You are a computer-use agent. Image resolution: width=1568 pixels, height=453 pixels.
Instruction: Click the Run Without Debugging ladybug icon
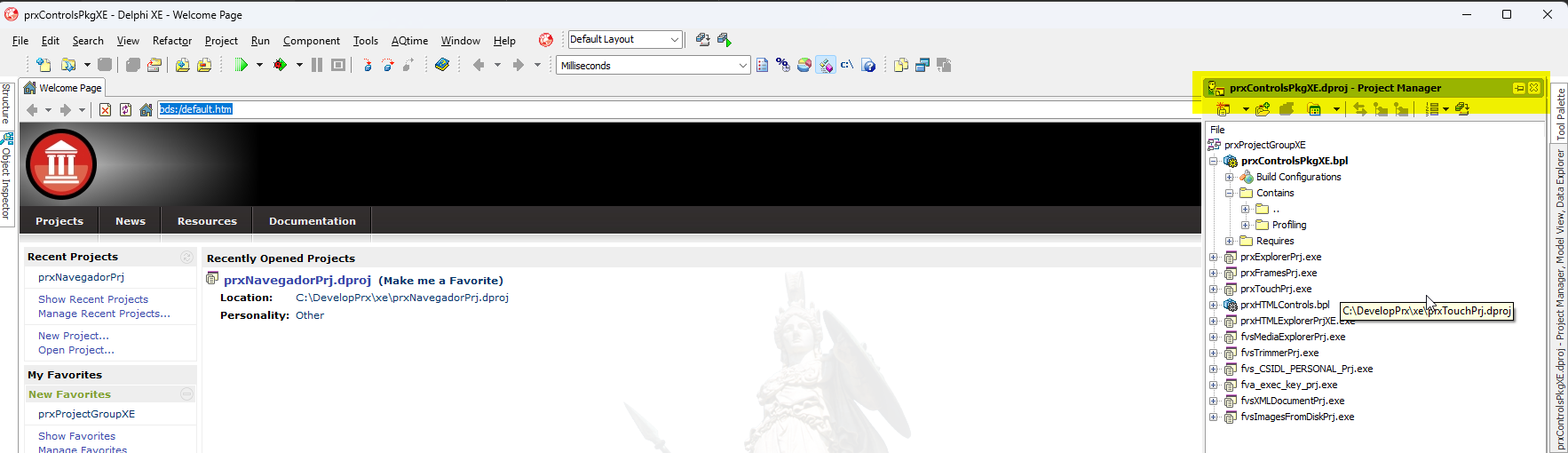[280, 65]
